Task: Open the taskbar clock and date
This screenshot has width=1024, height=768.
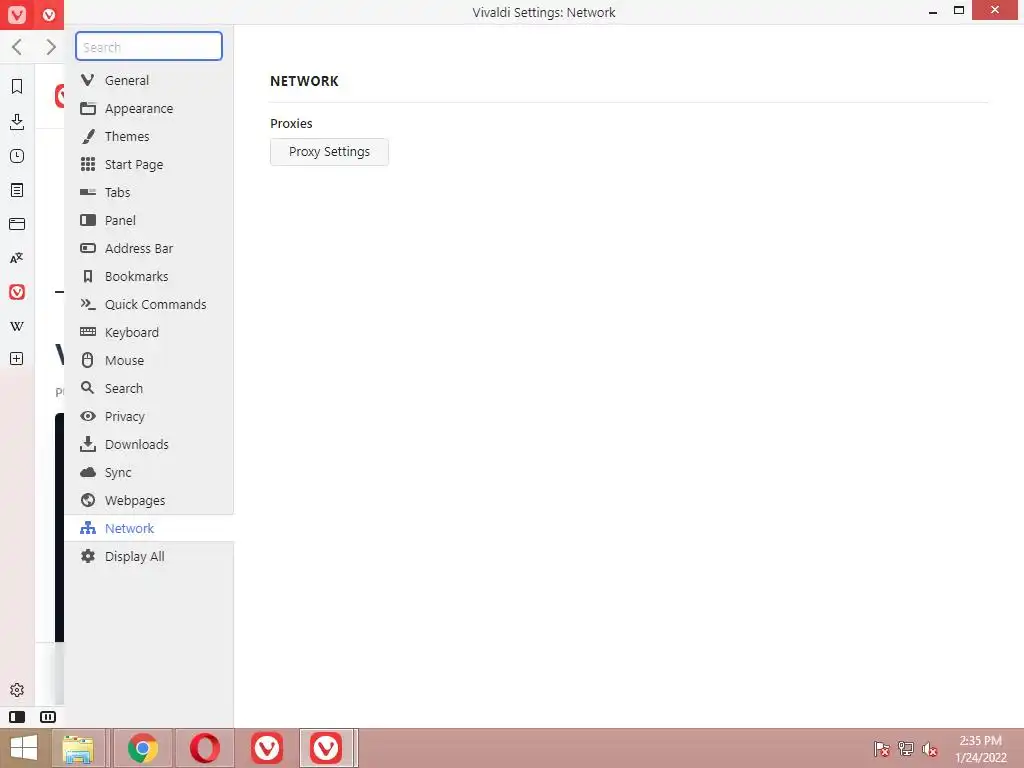Action: pyautogui.click(x=981, y=748)
